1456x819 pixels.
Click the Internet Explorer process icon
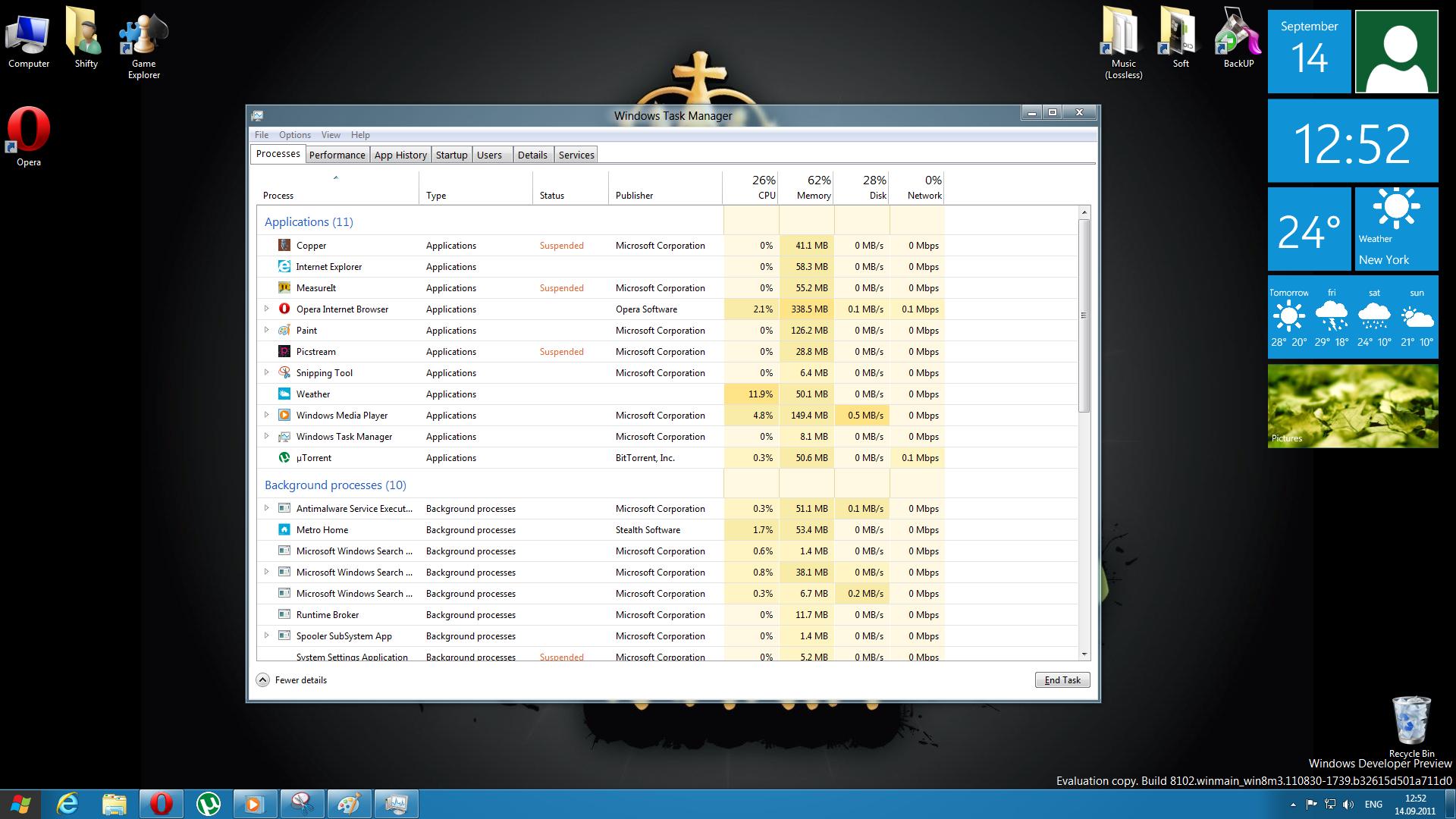pos(284,266)
